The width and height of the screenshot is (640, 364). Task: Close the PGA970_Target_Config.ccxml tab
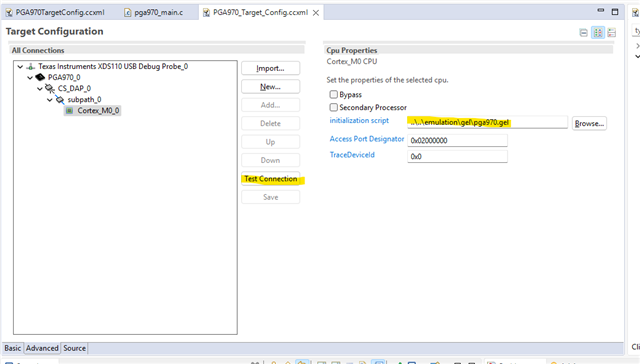[316, 13]
